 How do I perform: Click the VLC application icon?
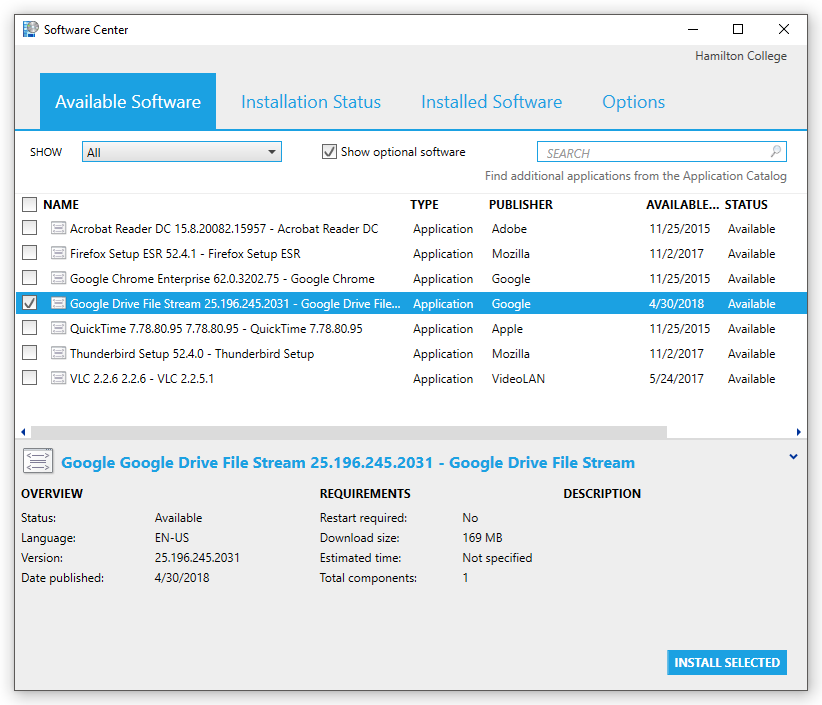coord(58,378)
